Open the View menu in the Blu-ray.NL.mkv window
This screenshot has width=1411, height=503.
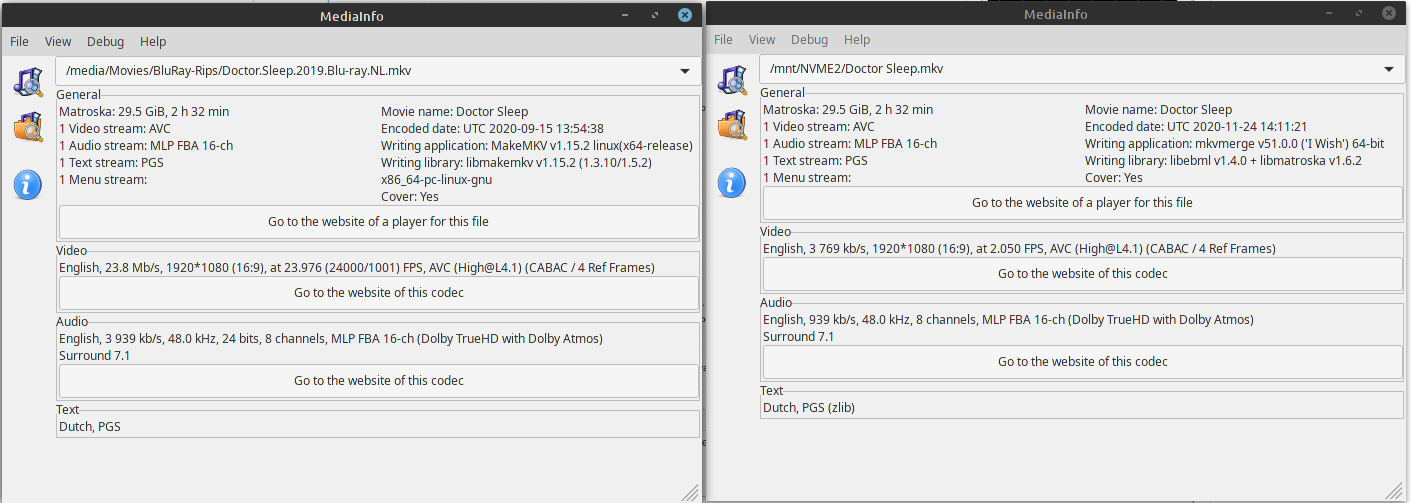coord(58,42)
